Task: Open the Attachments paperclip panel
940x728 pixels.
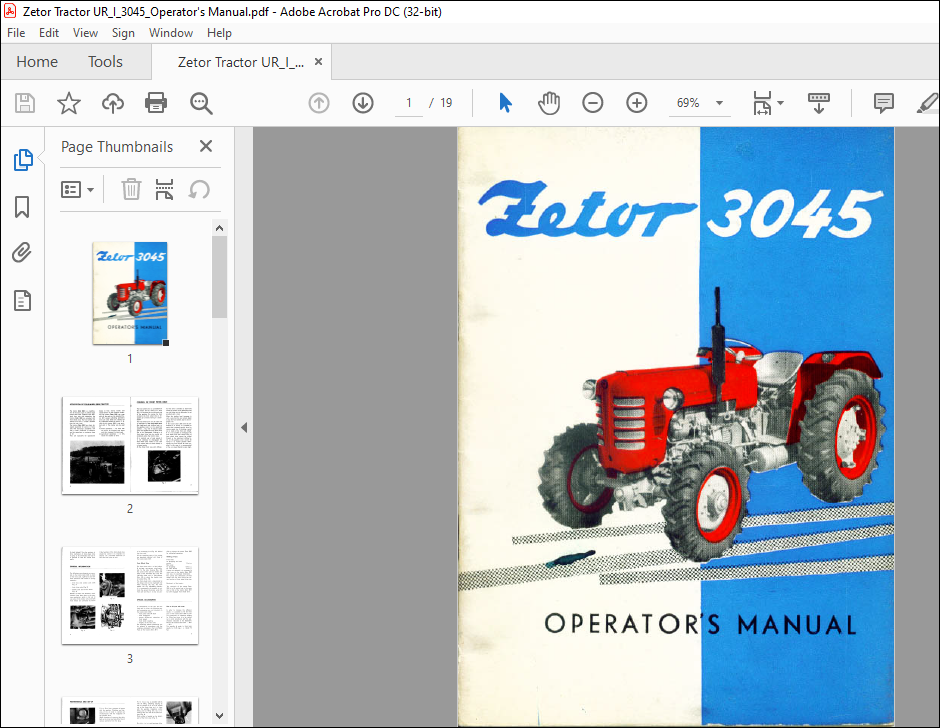Action: click(x=22, y=252)
